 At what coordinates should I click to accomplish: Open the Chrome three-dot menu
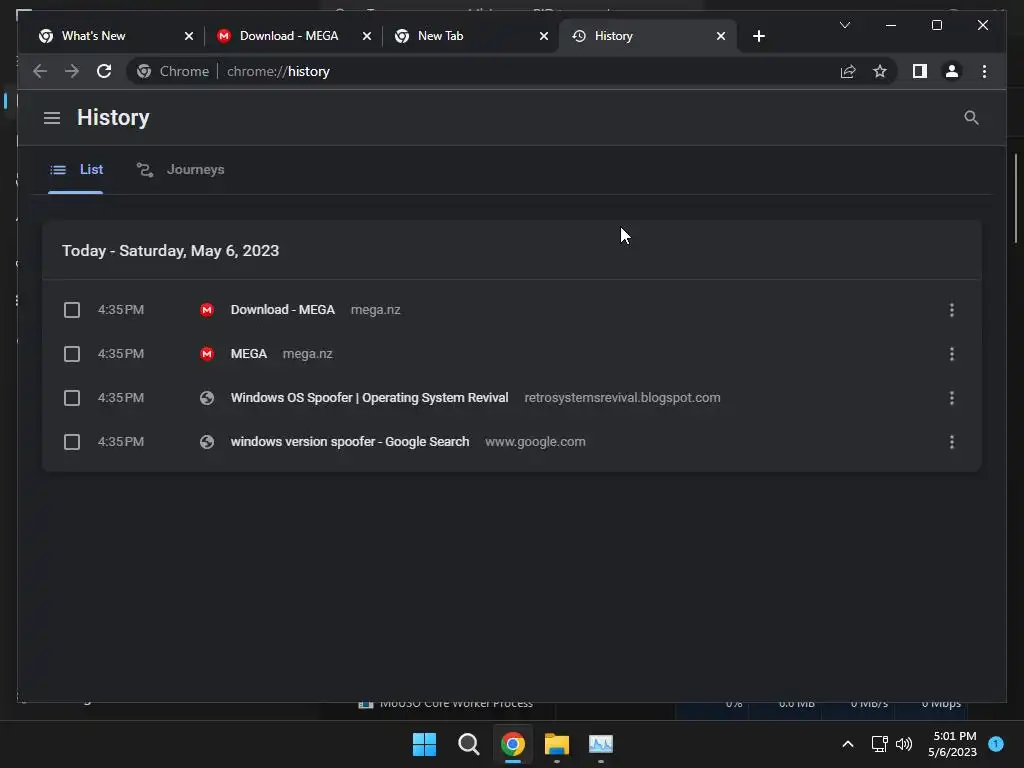(984, 71)
